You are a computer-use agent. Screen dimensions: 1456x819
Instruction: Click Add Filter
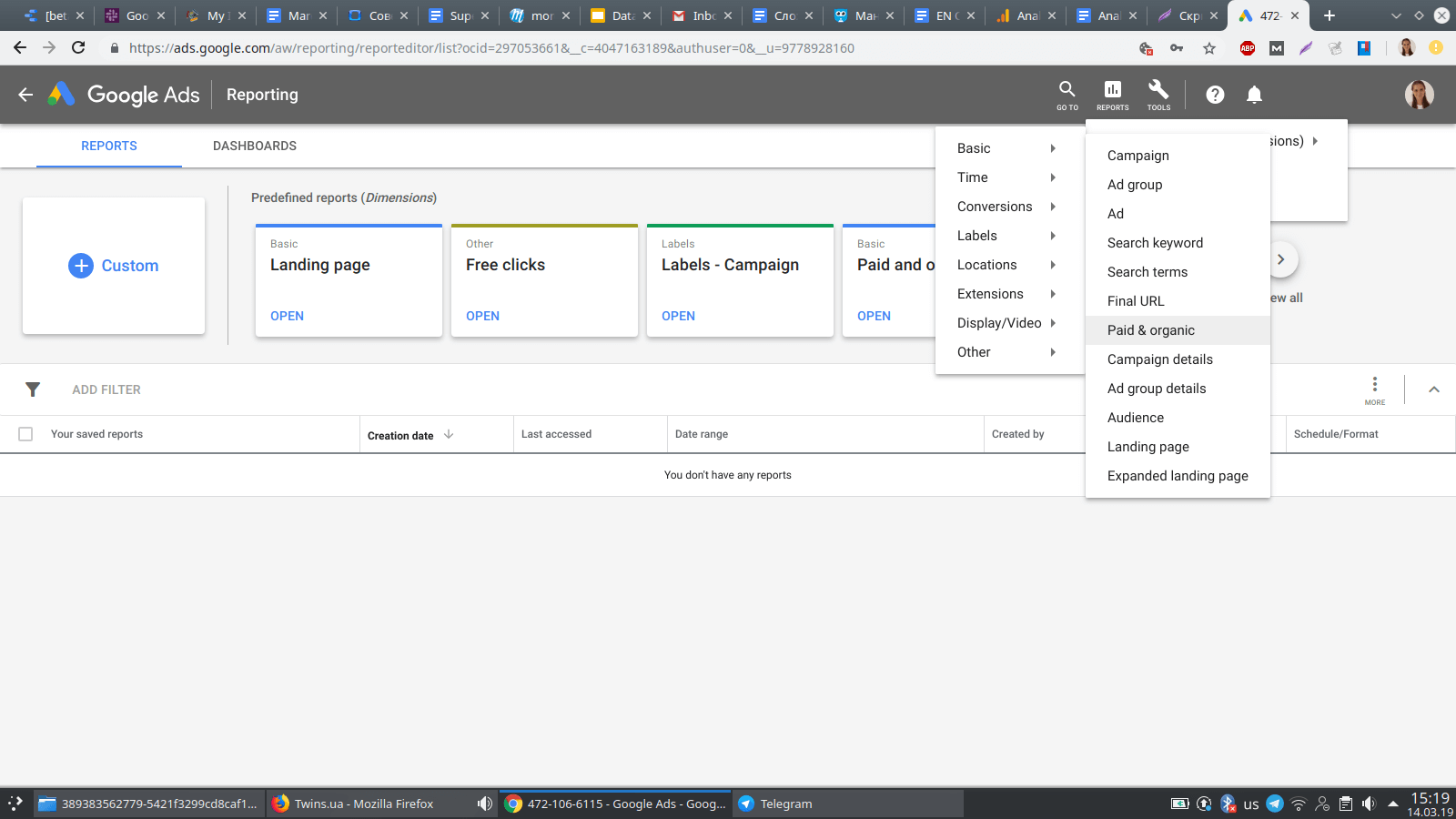click(106, 389)
